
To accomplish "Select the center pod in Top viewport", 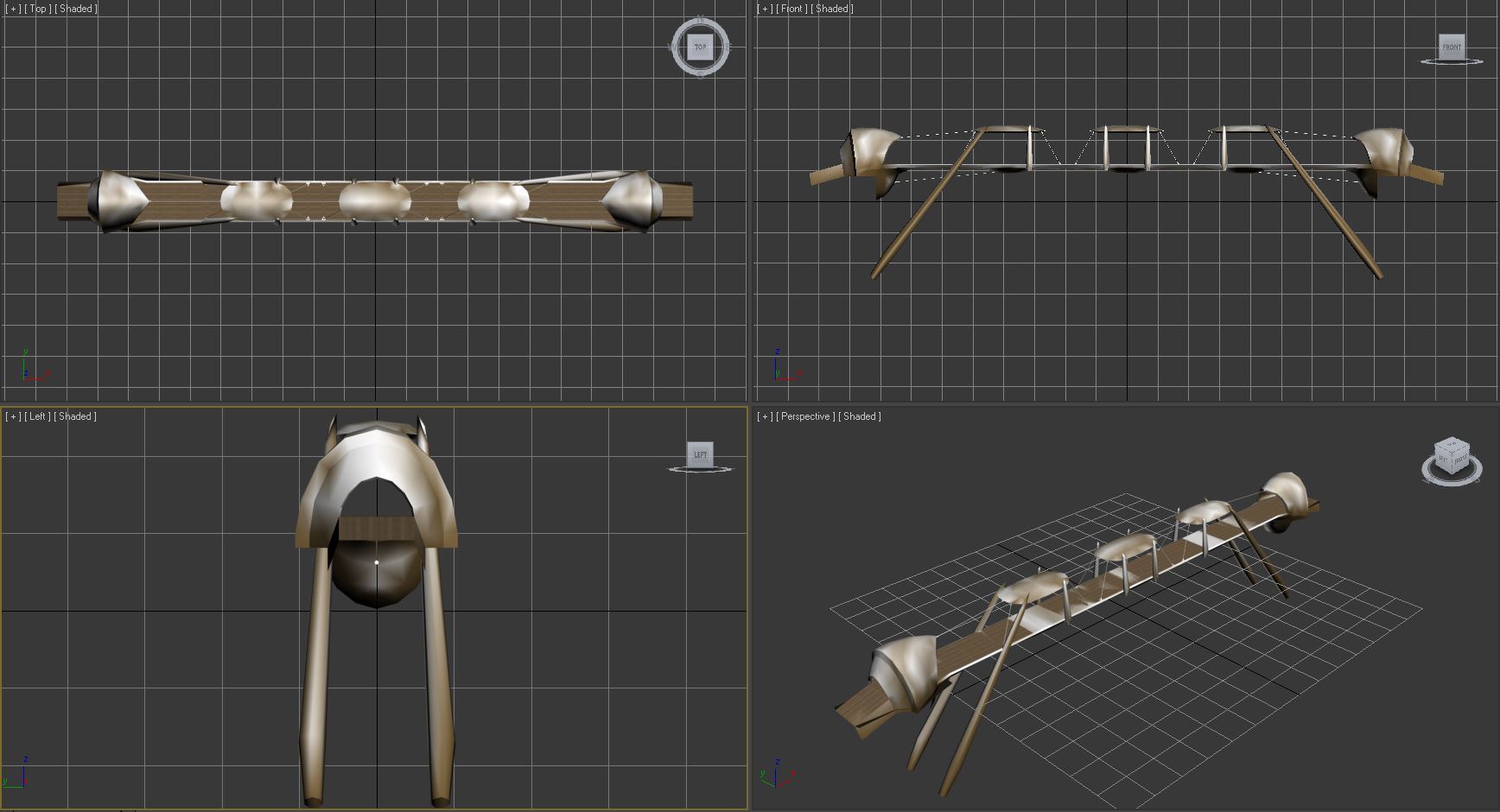I will pyautogui.click(x=374, y=200).
